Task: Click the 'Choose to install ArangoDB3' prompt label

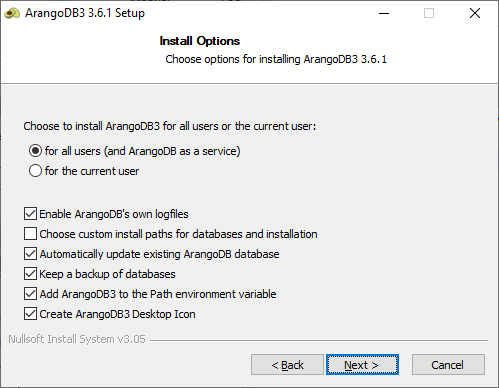Action: click(x=170, y=126)
